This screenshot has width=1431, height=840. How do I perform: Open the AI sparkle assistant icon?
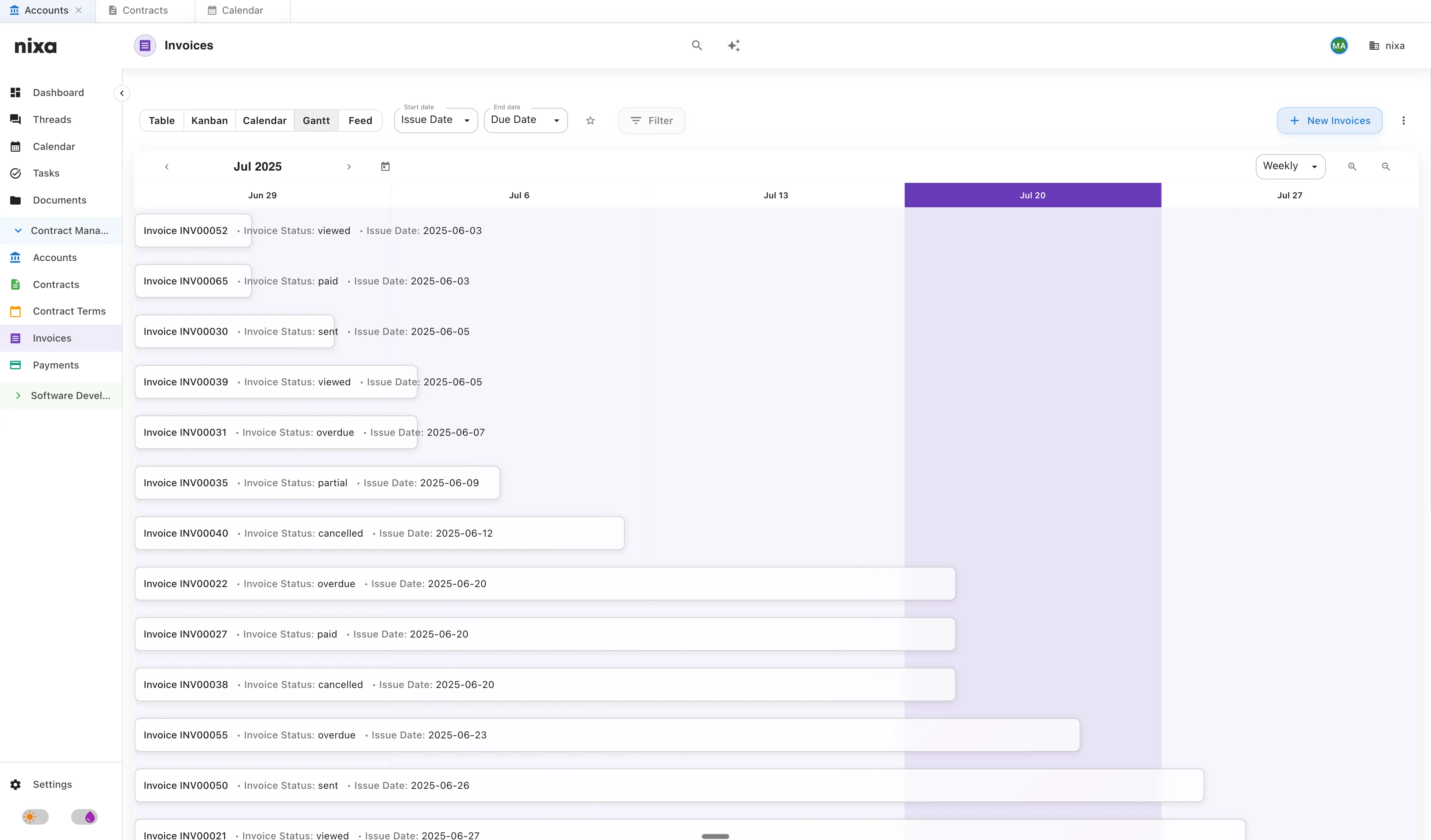[x=734, y=46]
